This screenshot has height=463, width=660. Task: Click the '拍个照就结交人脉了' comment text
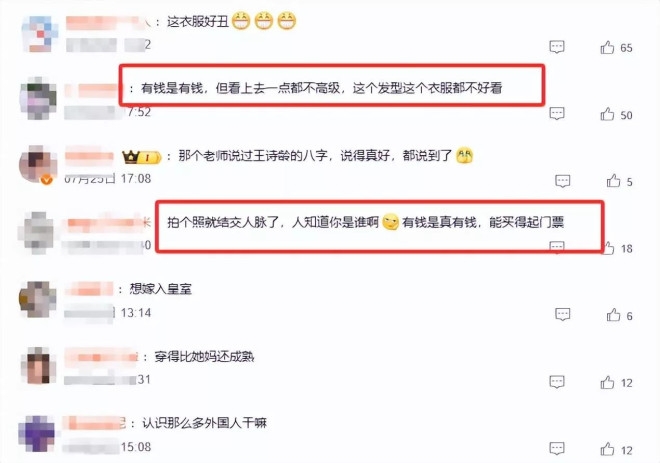[365, 222]
